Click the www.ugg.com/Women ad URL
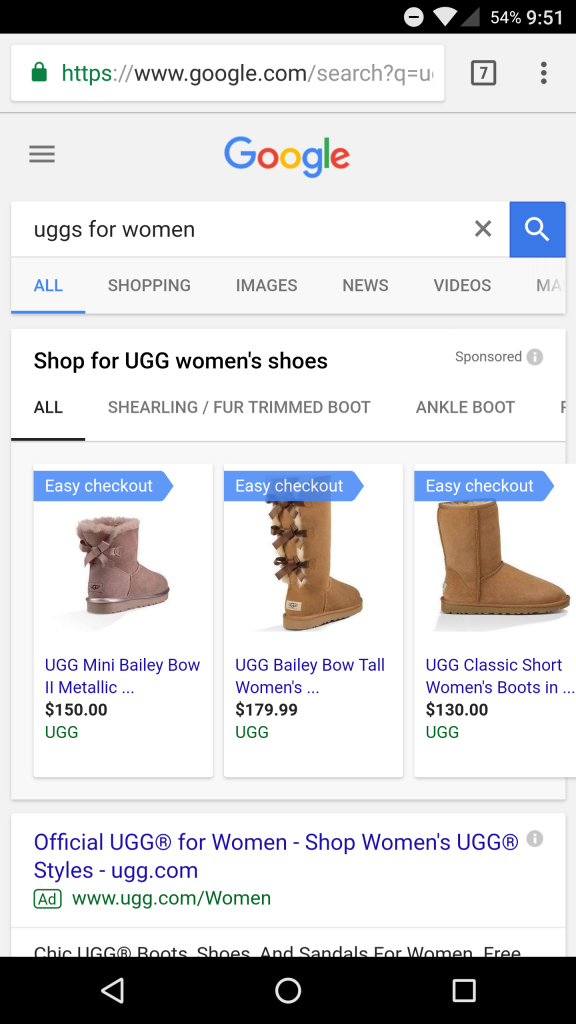The image size is (576, 1024). point(171,899)
